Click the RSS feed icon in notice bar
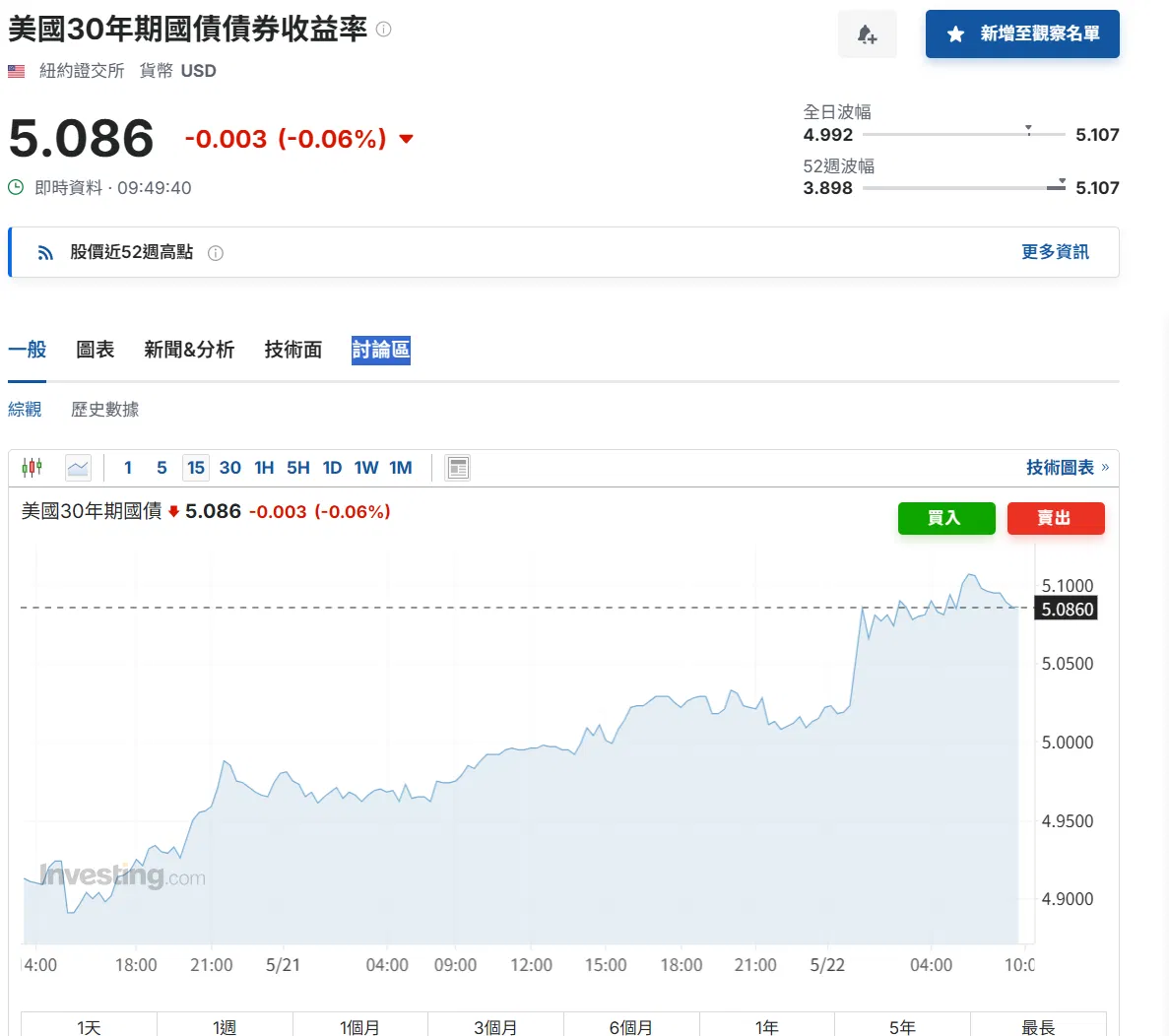The width and height of the screenshot is (1169, 1036). (45, 253)
